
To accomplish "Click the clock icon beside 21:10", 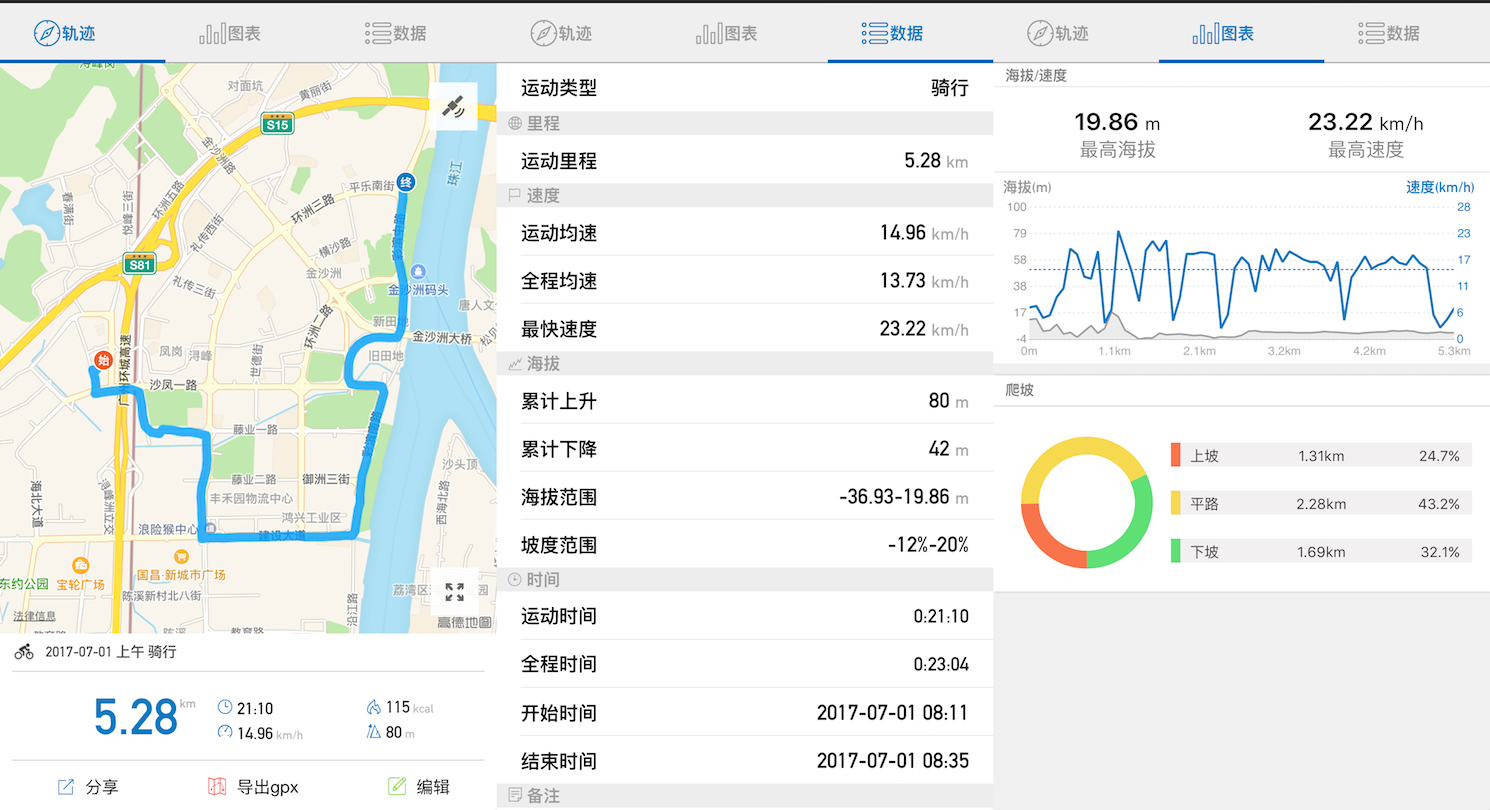I will click(225, 707).
